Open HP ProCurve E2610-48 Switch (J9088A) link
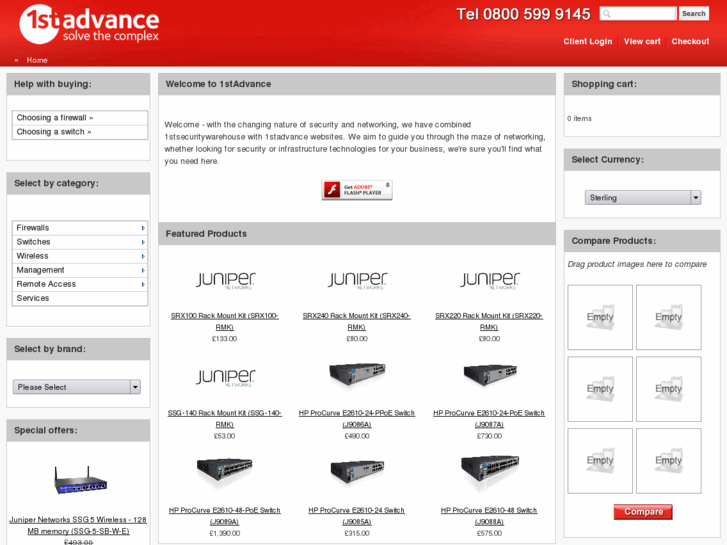The image size is (727, 545). [489, 516]
